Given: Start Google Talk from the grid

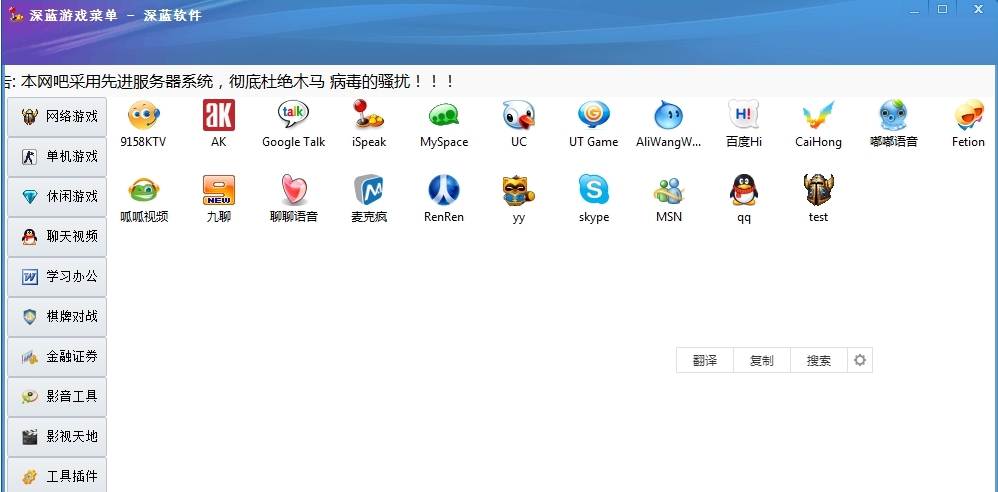Looking at the screenshot, I should [293, 115].
